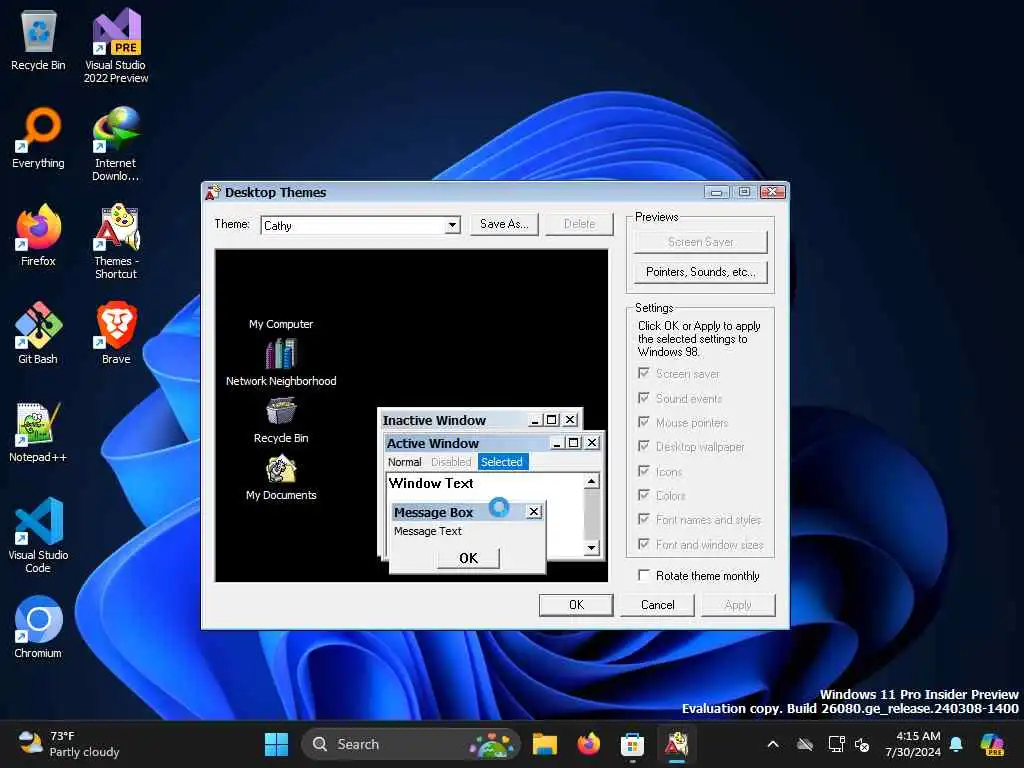The height and width of the screenshot is (768, 1024).
Task: Toggle the Screen saver checkbox
Action: tap(644, 373)
